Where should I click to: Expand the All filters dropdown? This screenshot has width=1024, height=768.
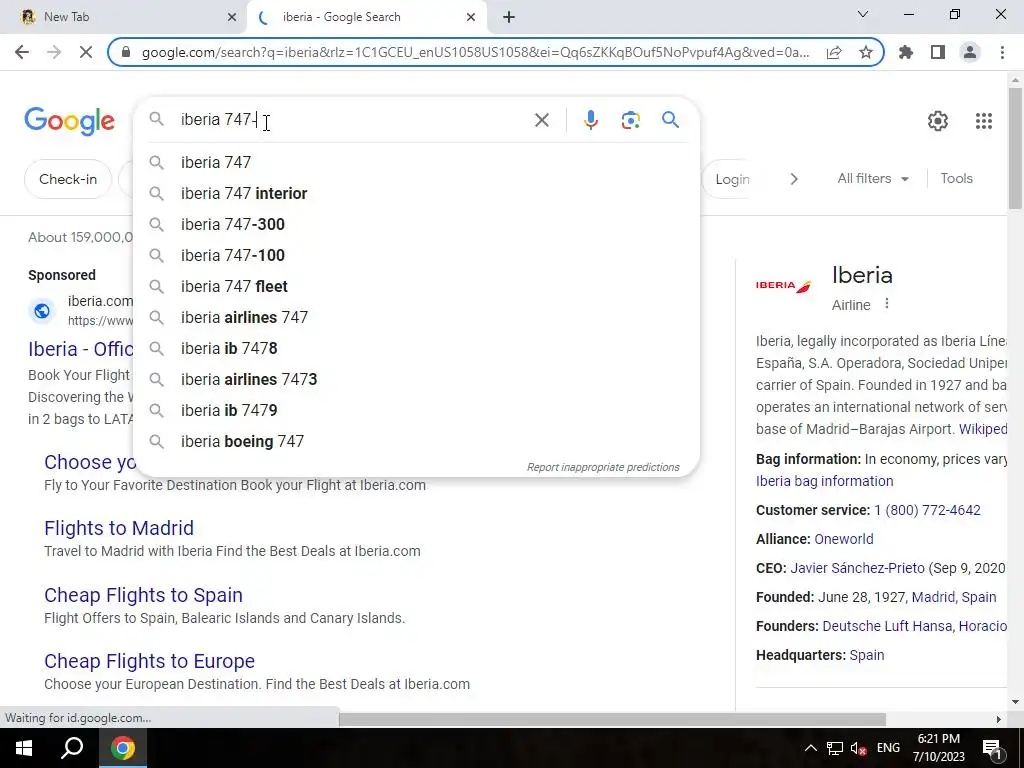pos(873,178)
